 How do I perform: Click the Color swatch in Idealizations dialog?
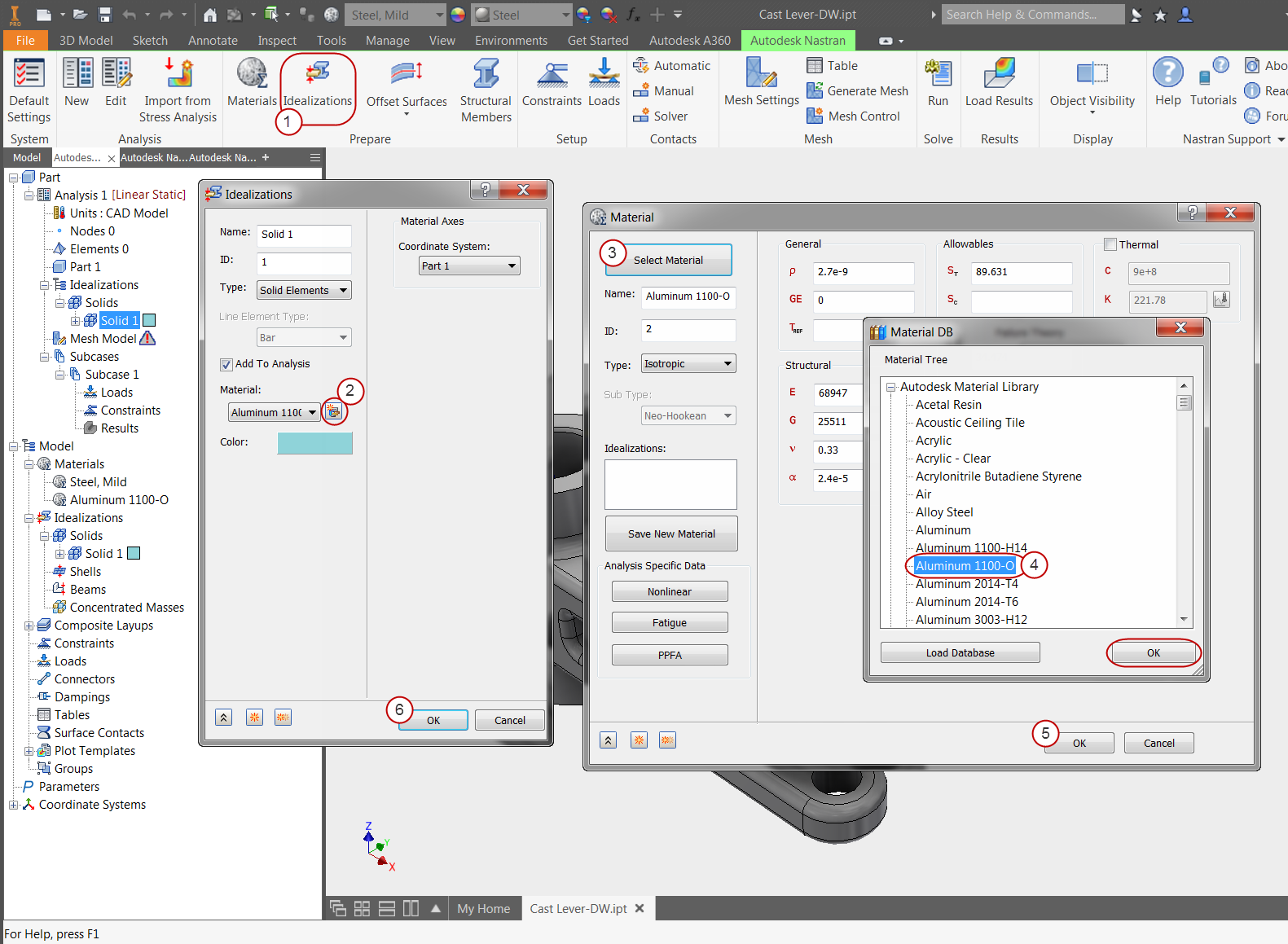tap(314, 443)
